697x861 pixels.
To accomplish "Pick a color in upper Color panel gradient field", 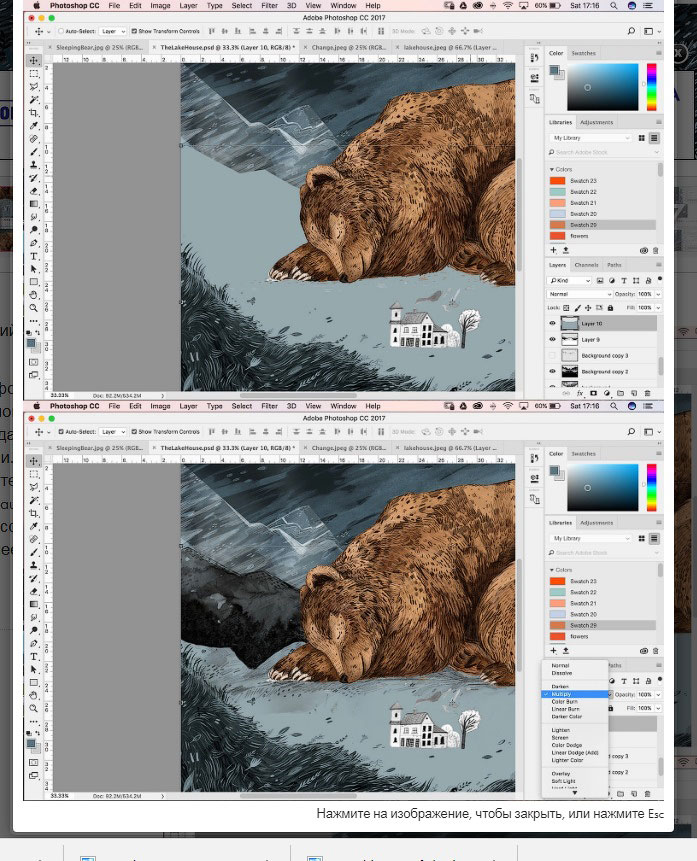I will click(x=603, y=87).
